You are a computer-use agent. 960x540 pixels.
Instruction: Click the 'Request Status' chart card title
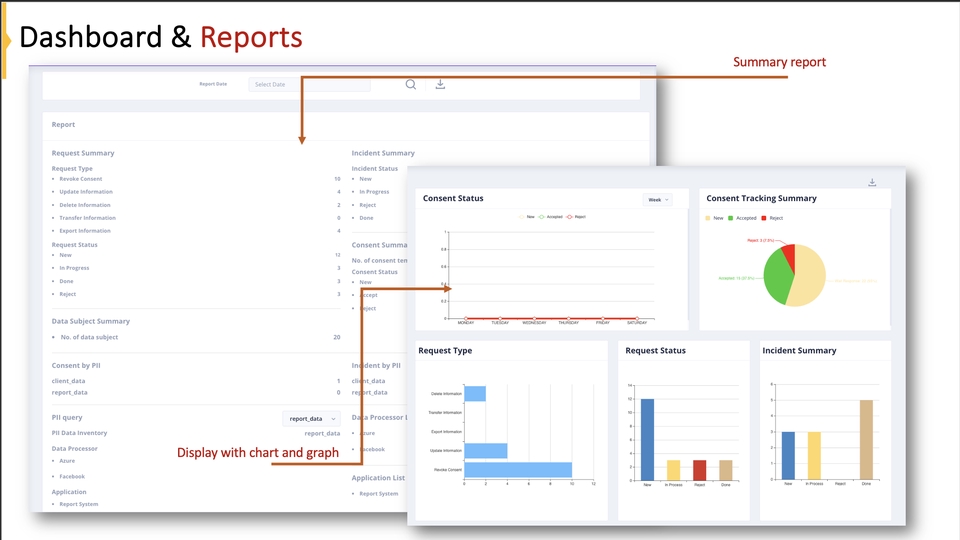[655, 351]
